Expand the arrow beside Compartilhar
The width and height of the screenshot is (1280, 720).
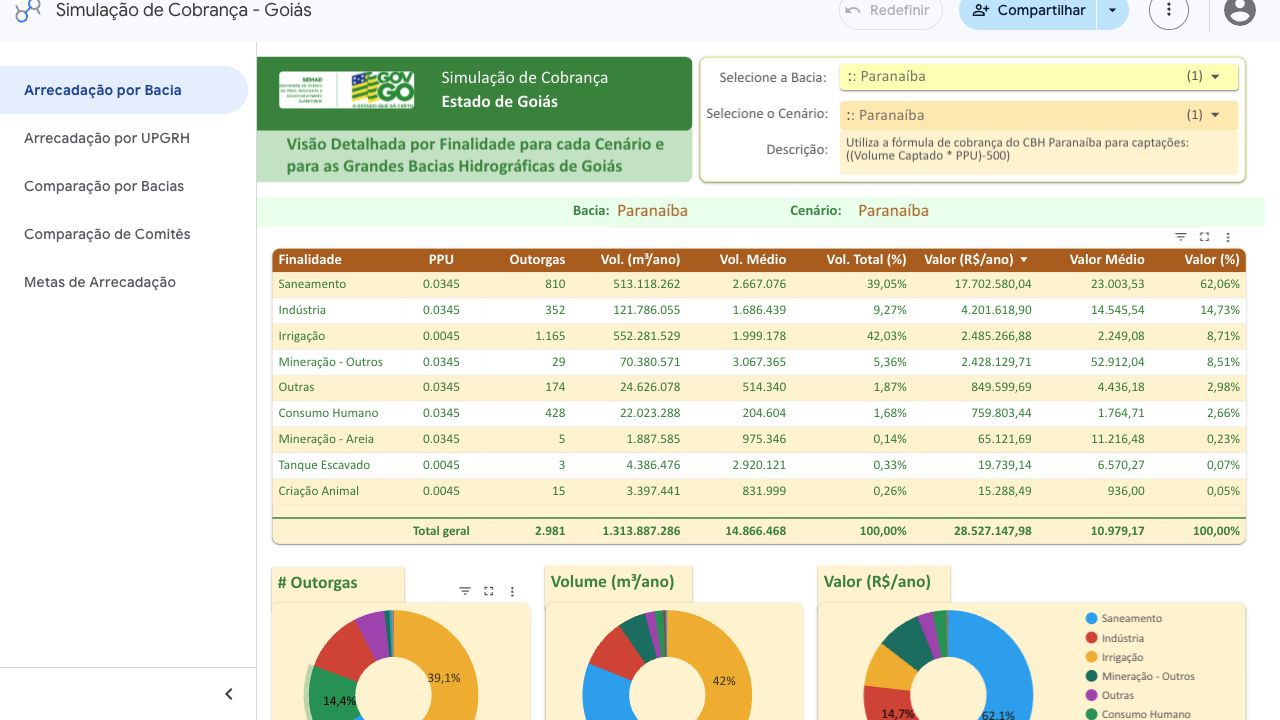(x=1112, y=11)
